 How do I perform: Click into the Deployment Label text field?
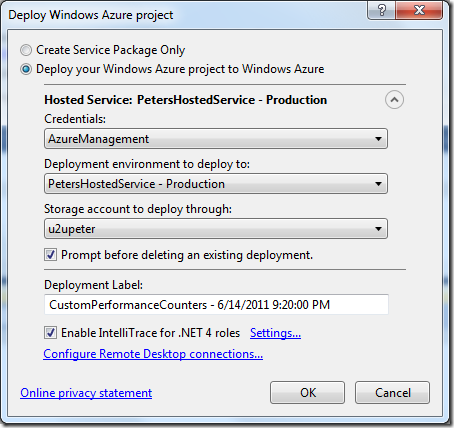click(216, 304)
